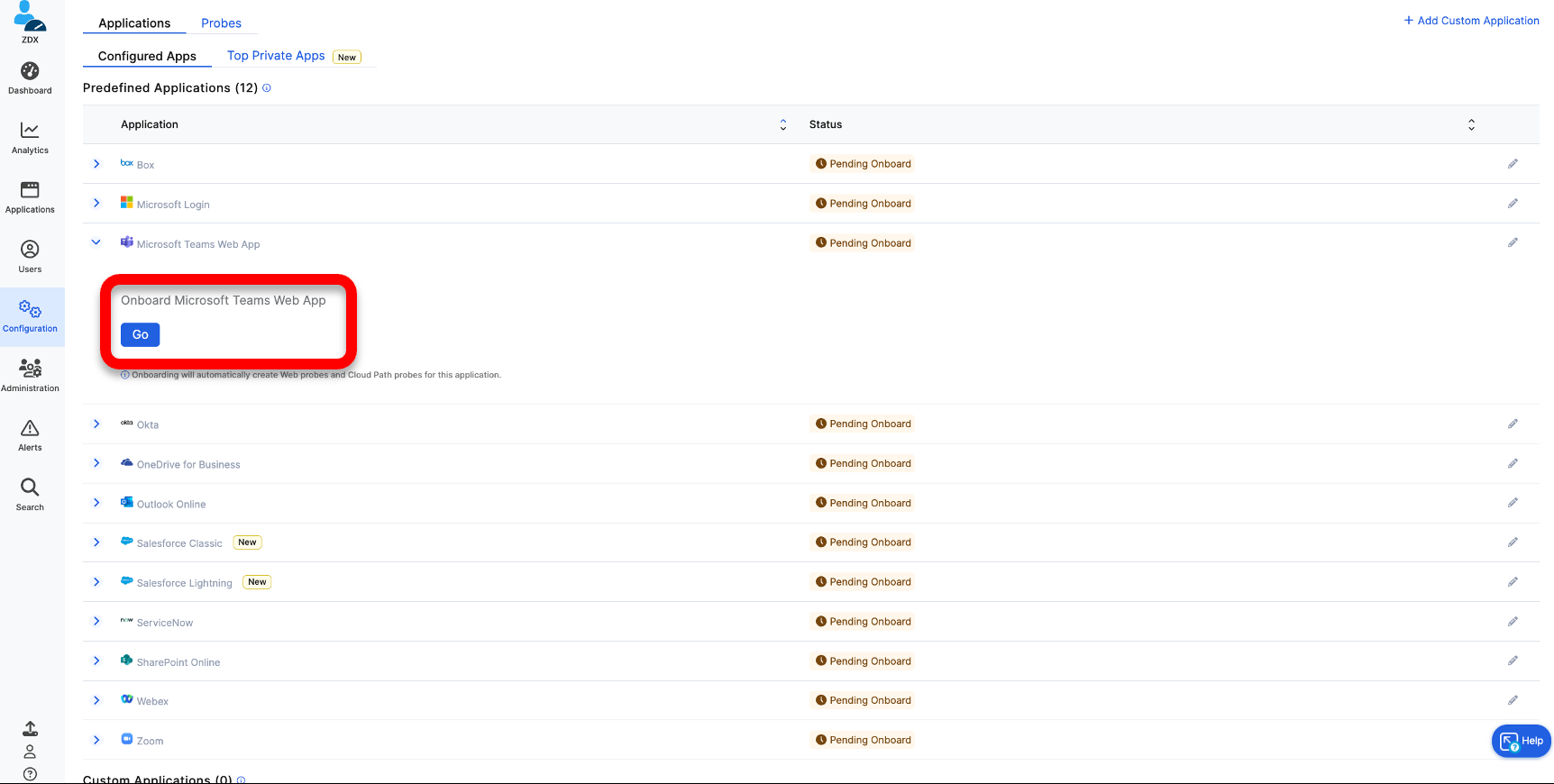Open the Users section

click(x=30, y=257)
